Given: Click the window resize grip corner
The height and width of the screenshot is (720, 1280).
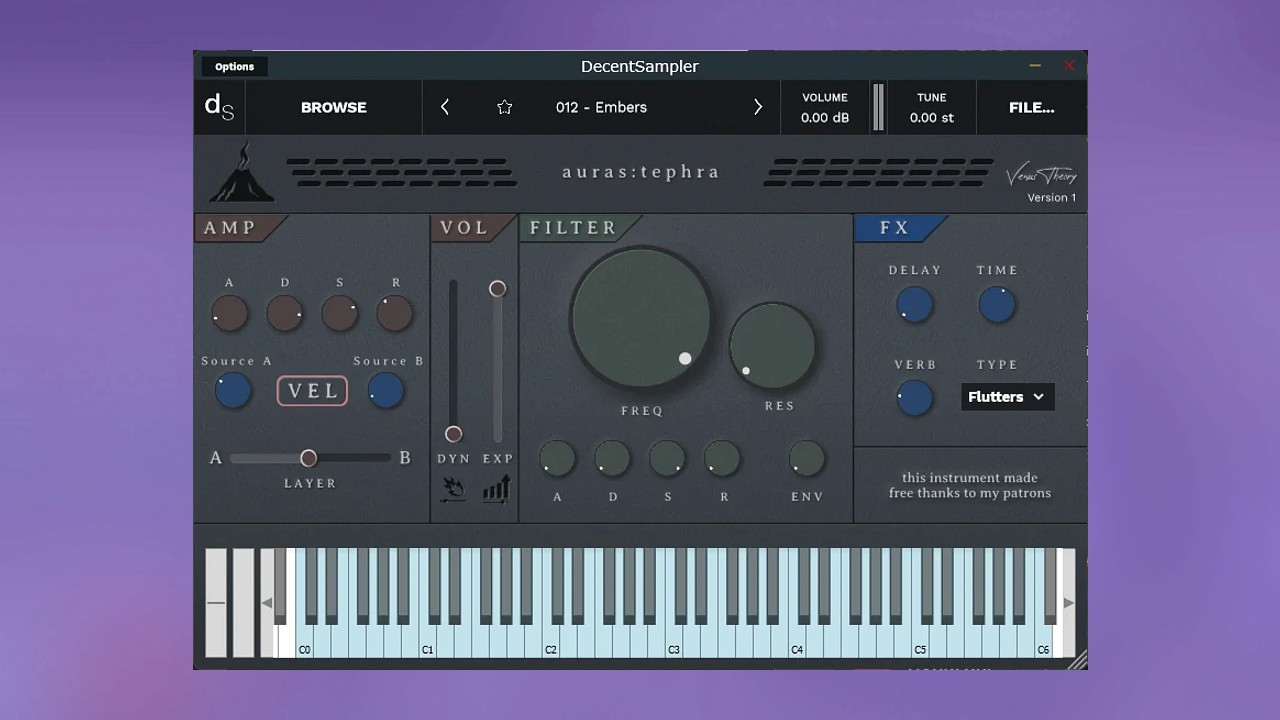Looking at the screenshot, I should (x=1078, y=660).
